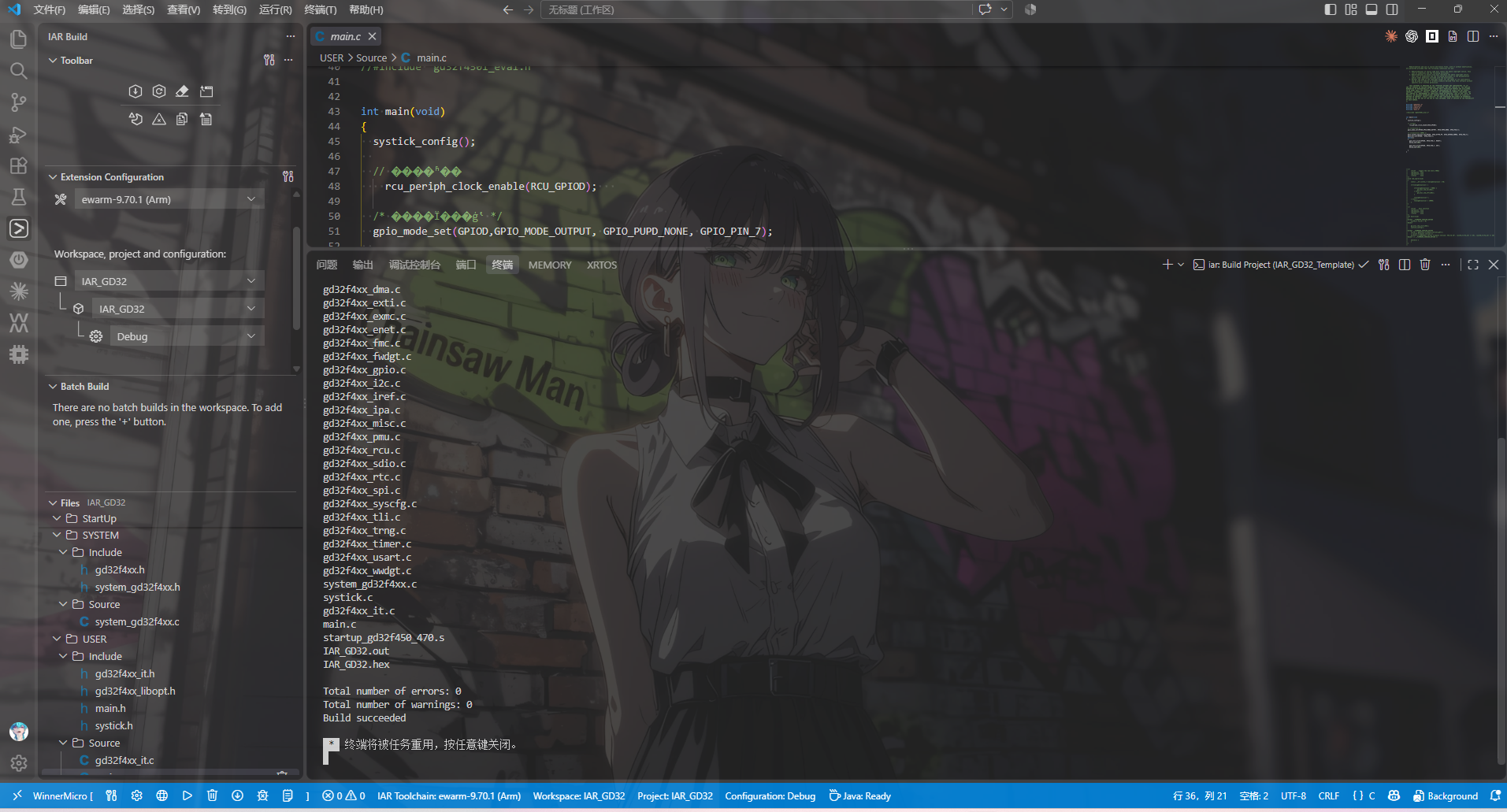Split the terminal in the panel
This screenshot has height=812, width=1507.
coord(1405,265)
